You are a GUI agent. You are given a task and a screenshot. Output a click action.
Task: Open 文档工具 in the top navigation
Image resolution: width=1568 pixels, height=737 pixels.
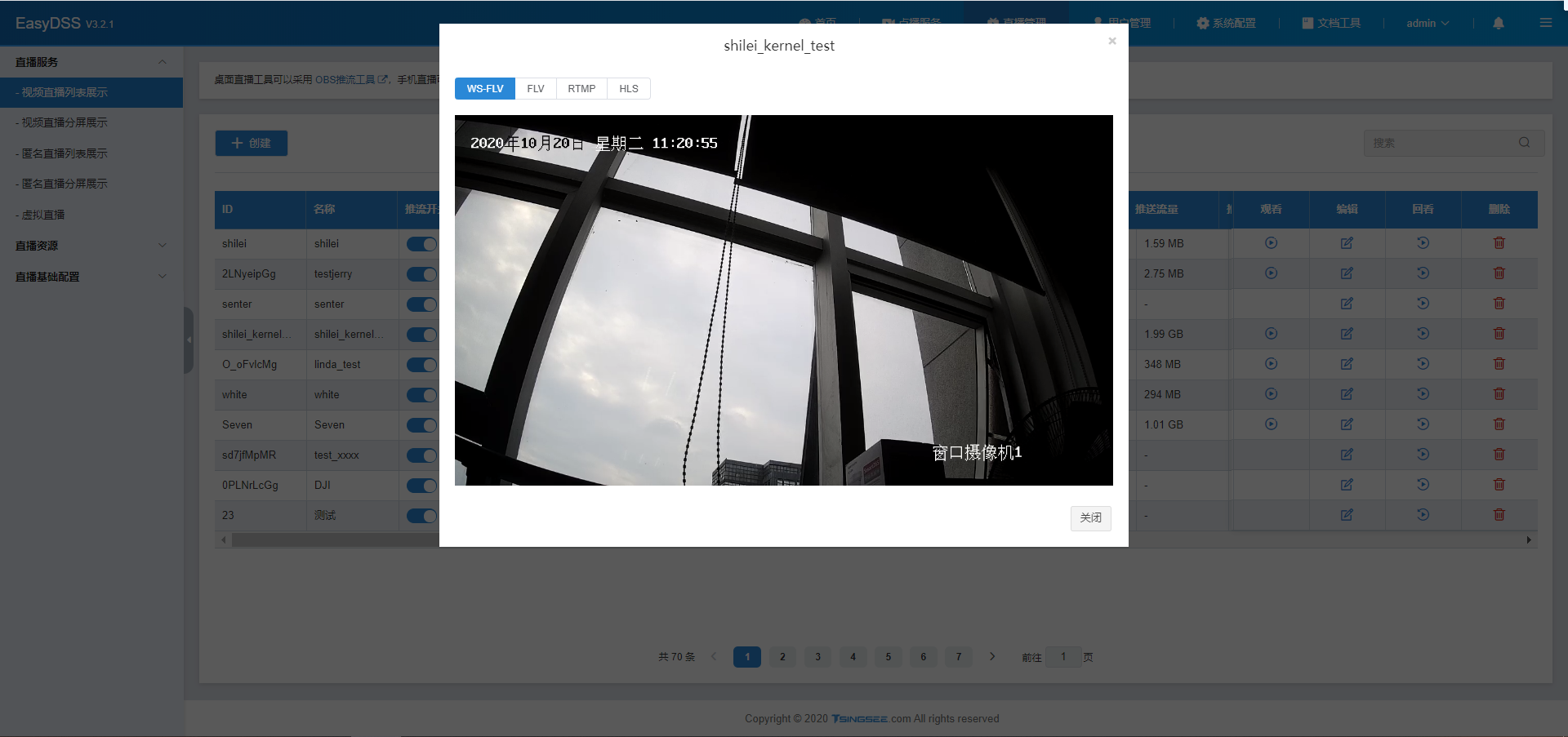pos(1331,23)
